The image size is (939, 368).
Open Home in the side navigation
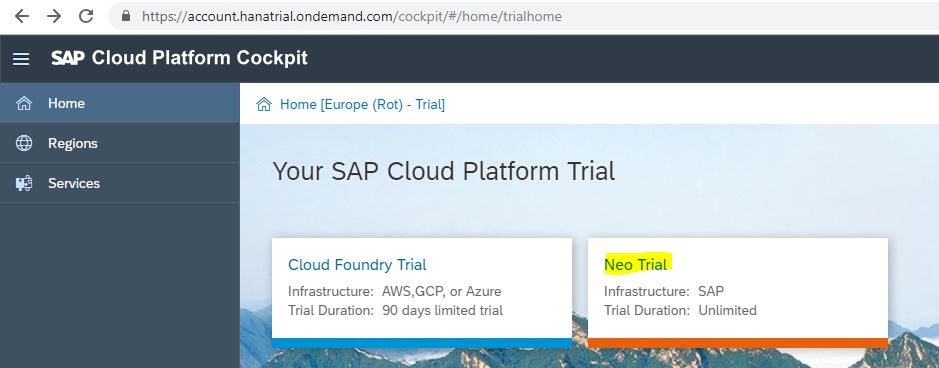120,103
